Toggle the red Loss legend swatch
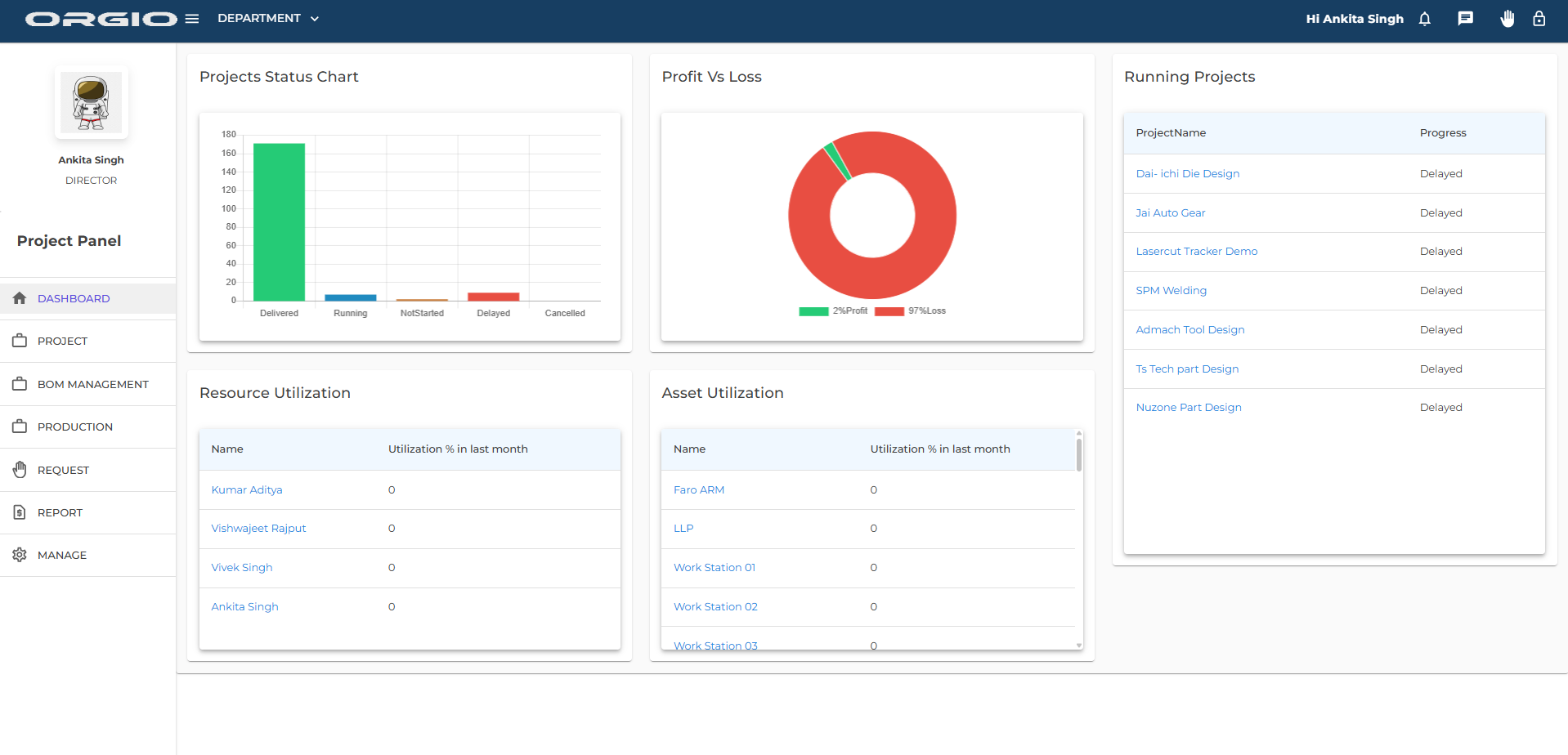The height and width of the screenshot is (755, 1568). (889, 311)
